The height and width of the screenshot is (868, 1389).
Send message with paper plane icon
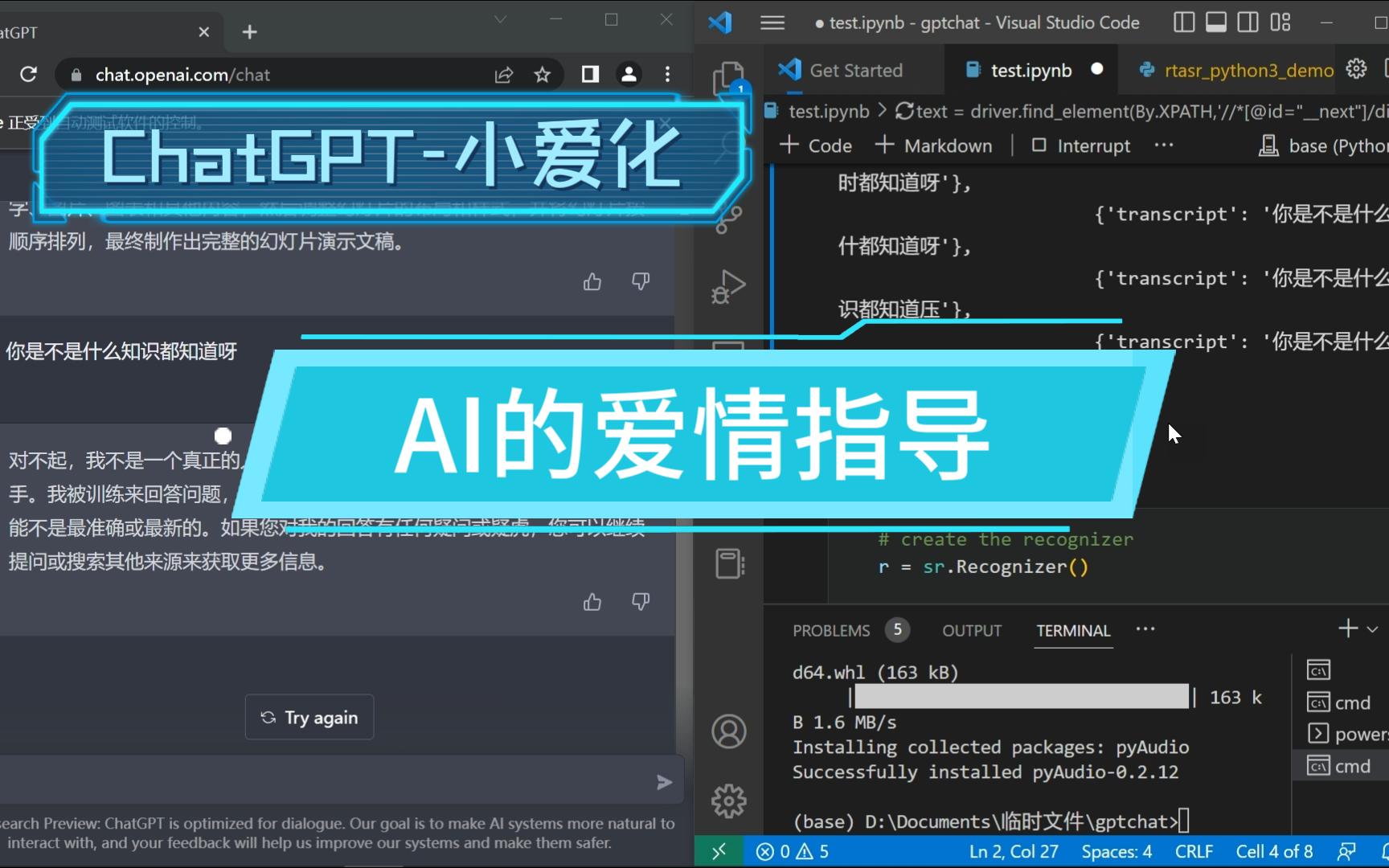click(x=664, y=782)
